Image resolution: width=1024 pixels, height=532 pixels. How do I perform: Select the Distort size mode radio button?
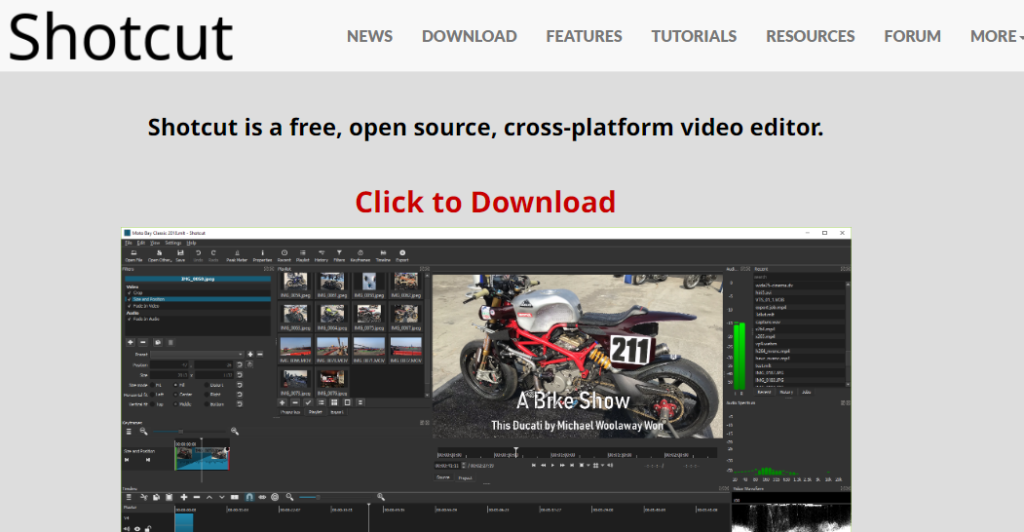[x=206, y=385]
